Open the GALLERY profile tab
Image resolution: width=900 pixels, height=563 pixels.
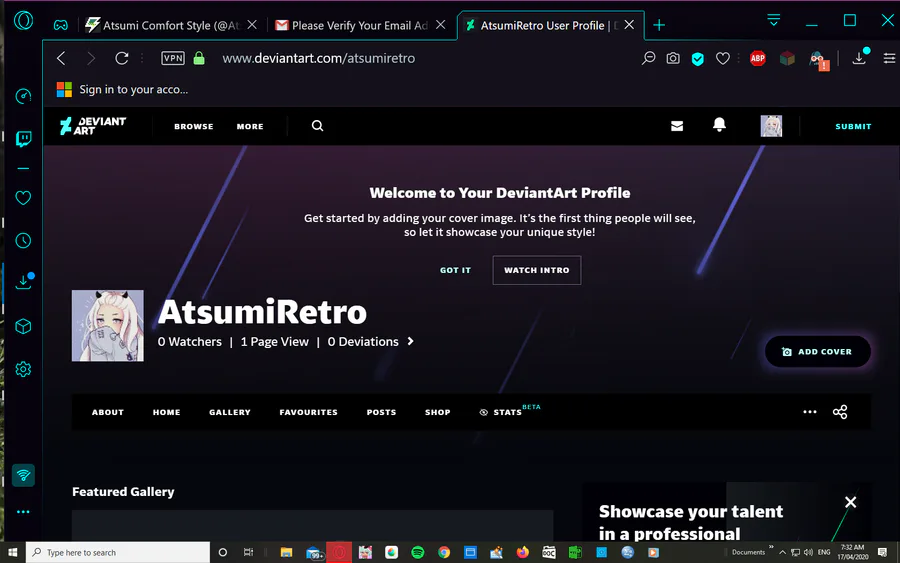(230, 412)
